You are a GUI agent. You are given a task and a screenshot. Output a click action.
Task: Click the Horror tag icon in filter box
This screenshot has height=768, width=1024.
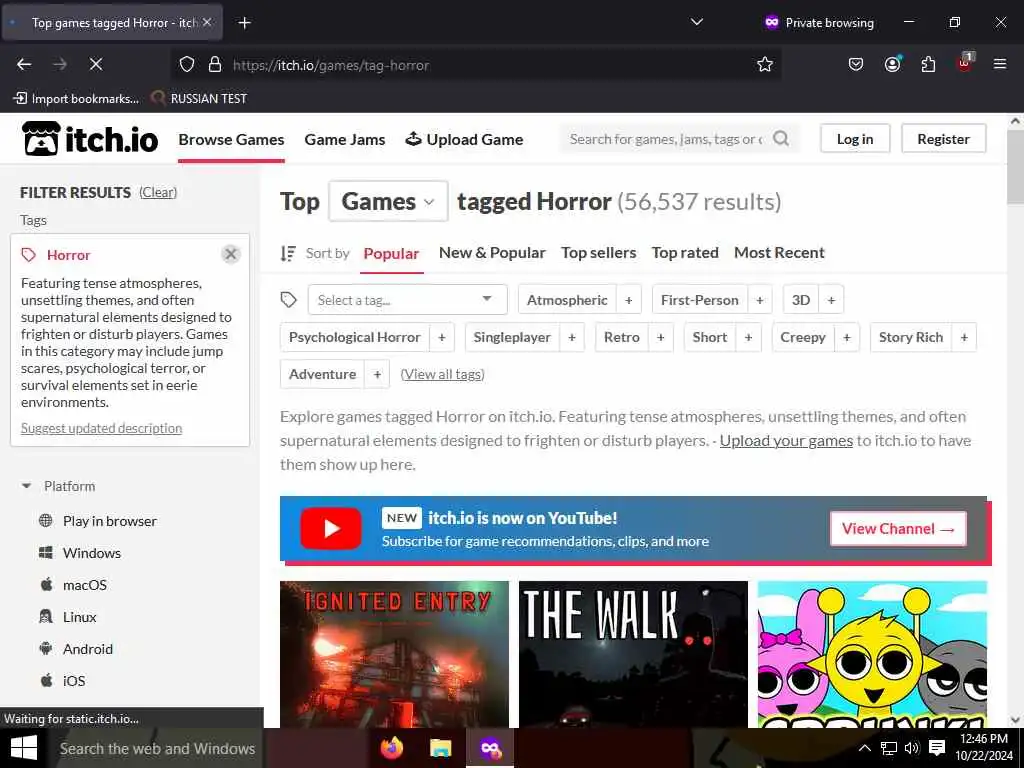[29, 255]
